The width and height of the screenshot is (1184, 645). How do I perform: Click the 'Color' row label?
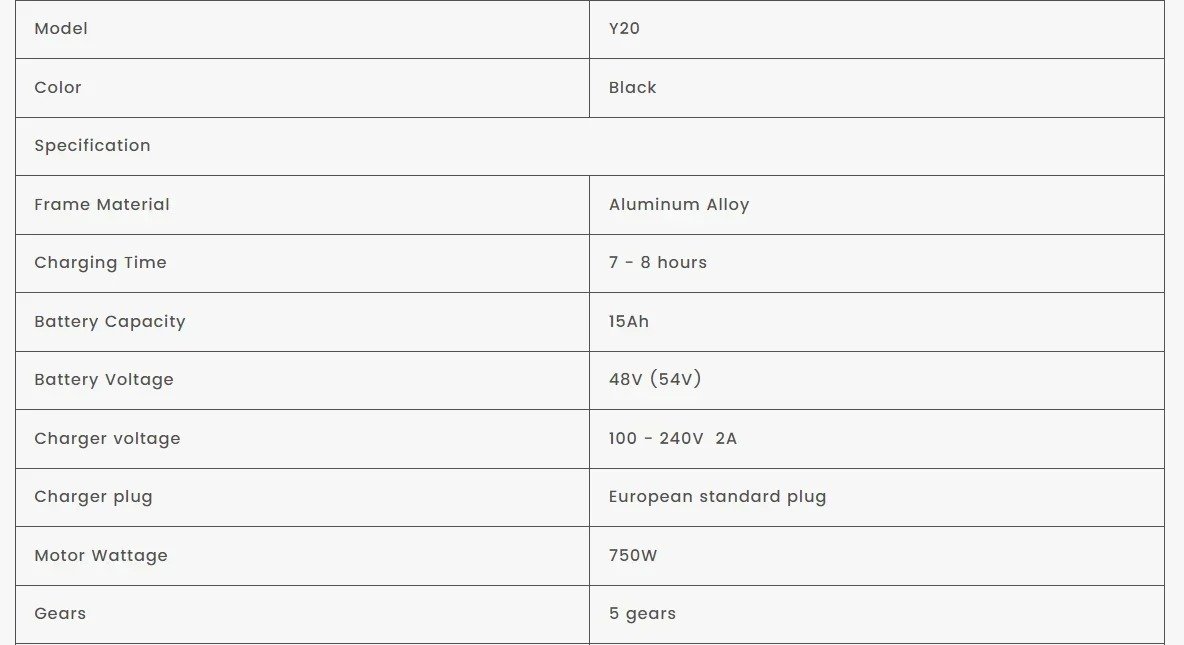[x=58, y=88]
